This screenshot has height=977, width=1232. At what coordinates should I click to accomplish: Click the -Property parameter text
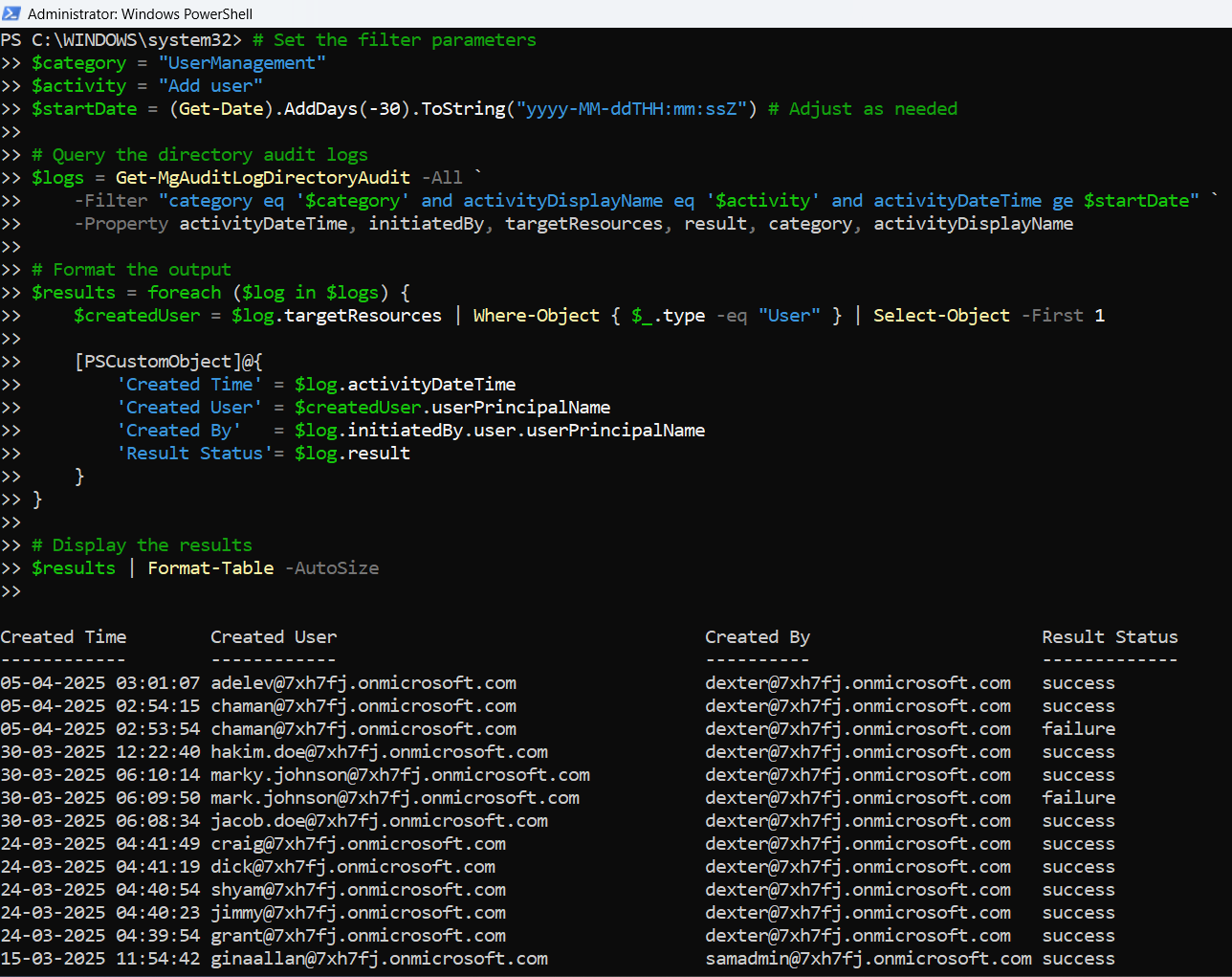coord(121,224)
